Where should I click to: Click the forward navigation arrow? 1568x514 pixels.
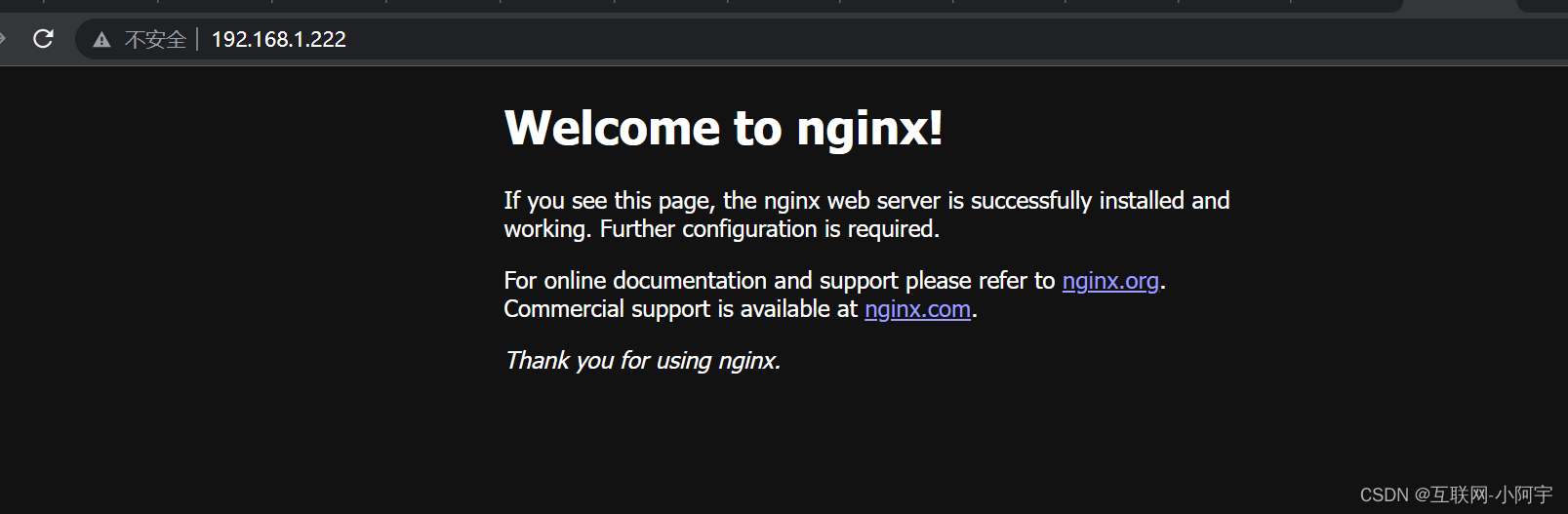[x=3, y=39]
